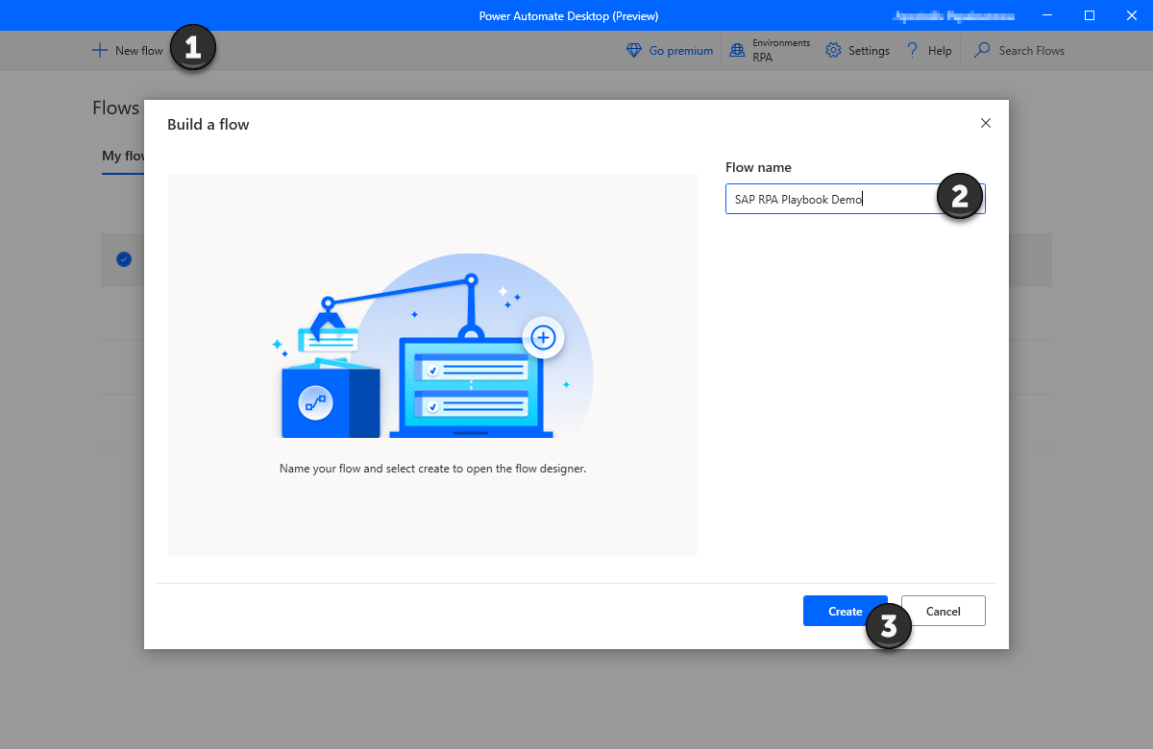Uncheck the blue checkmark on the selected flow row
Image resolution: width=1153 pixels, height=749 pixels.
tap(124, 259)
